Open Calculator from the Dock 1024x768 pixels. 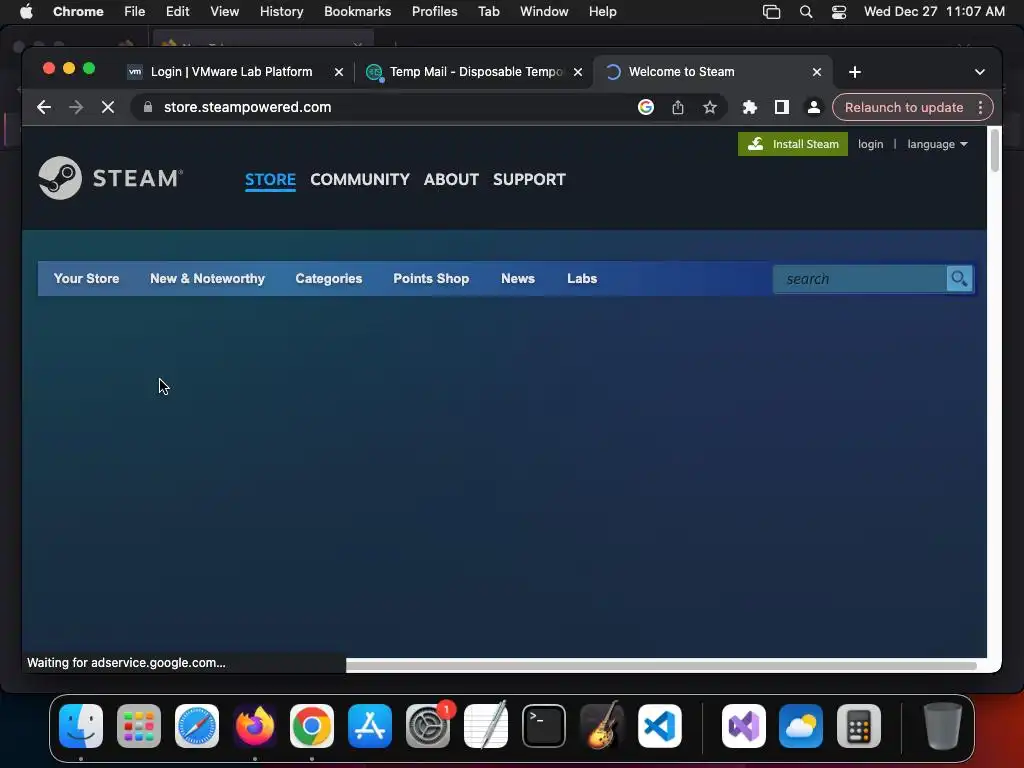pos(859,726)
